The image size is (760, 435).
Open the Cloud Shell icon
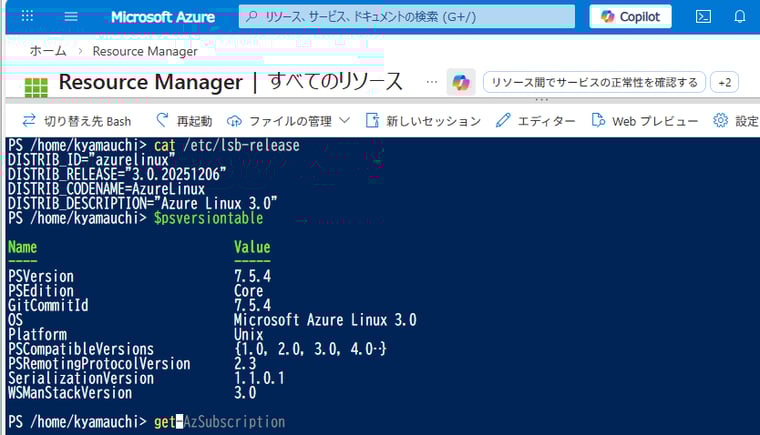[x=703, y=17]
